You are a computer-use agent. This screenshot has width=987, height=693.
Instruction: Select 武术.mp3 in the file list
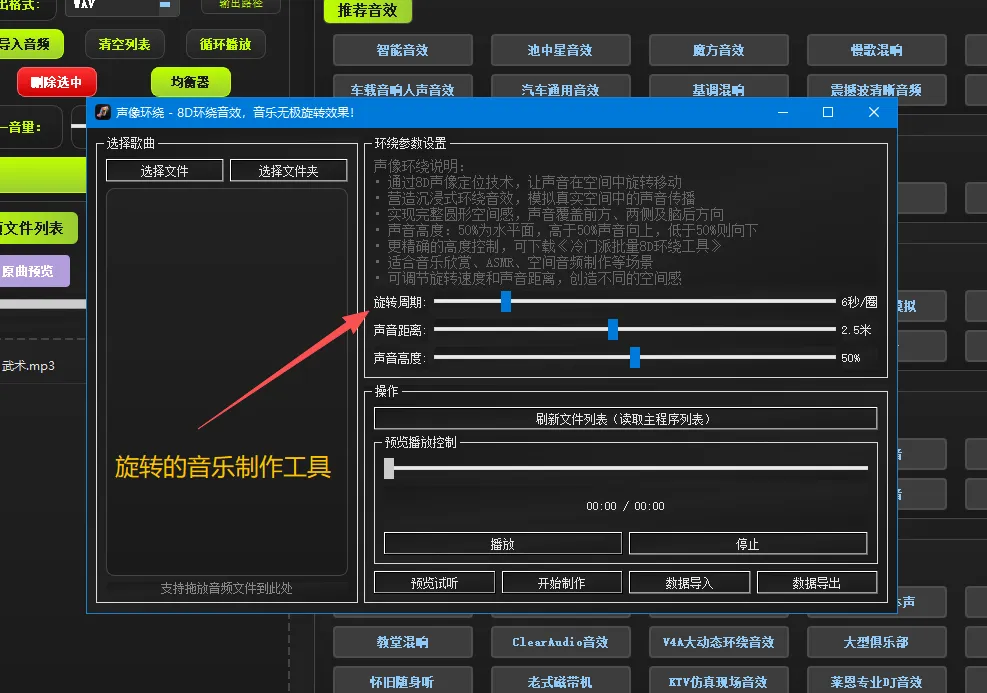tap(28, 366)
